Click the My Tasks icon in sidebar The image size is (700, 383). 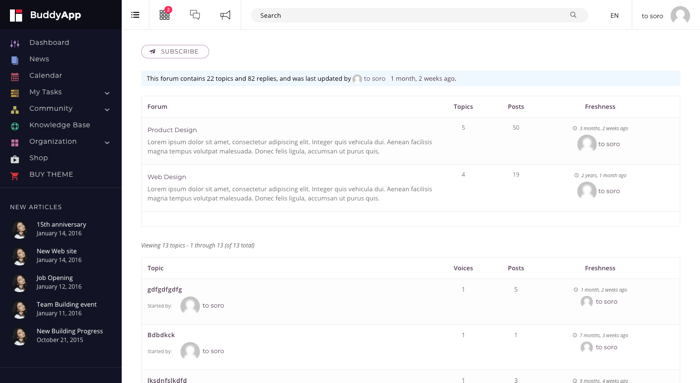[15, 93]
